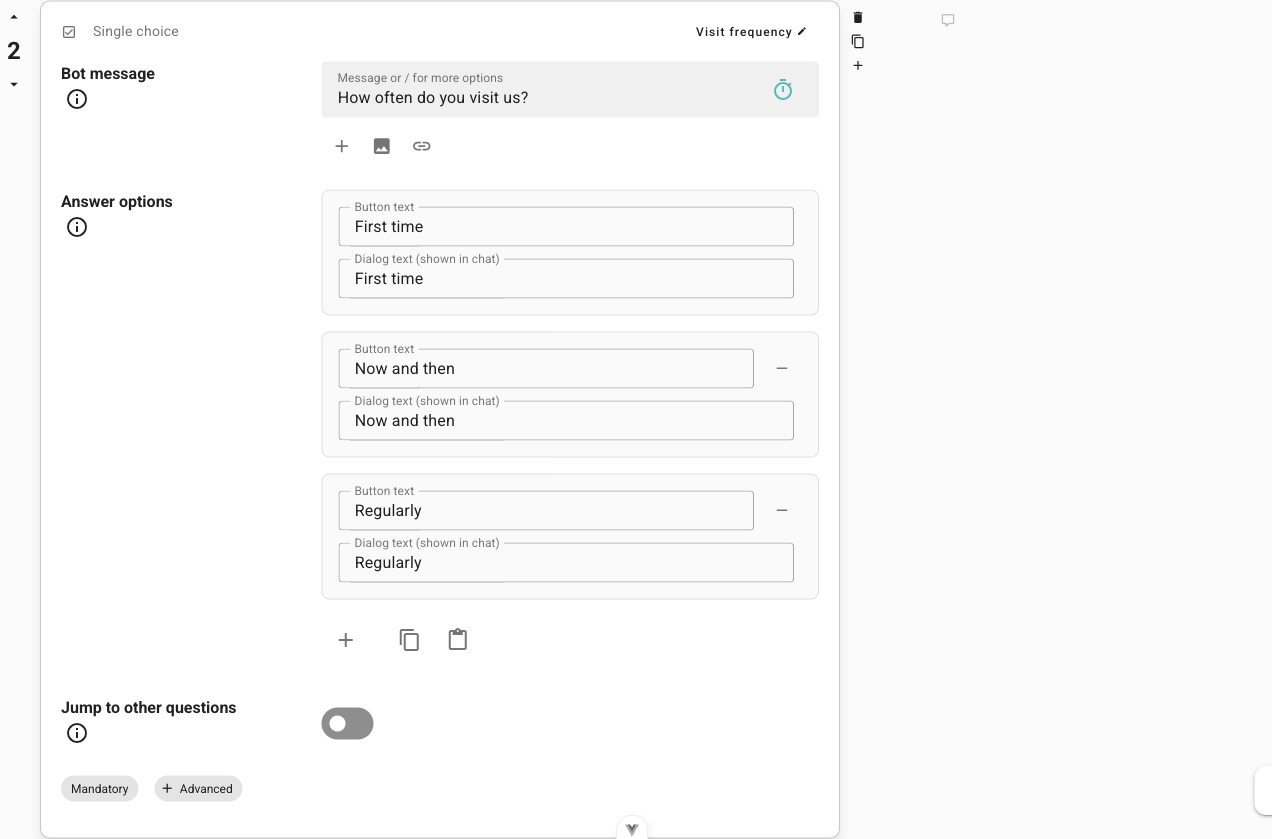Duplicate question using copy icon beside card

[858, 42]
